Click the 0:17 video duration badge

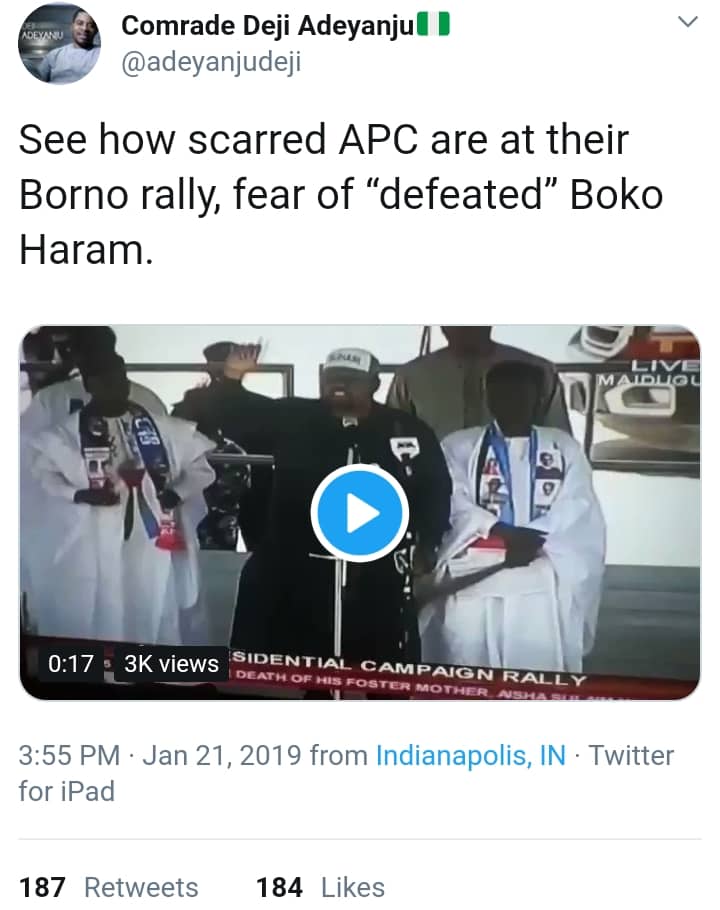click(71, 663)
